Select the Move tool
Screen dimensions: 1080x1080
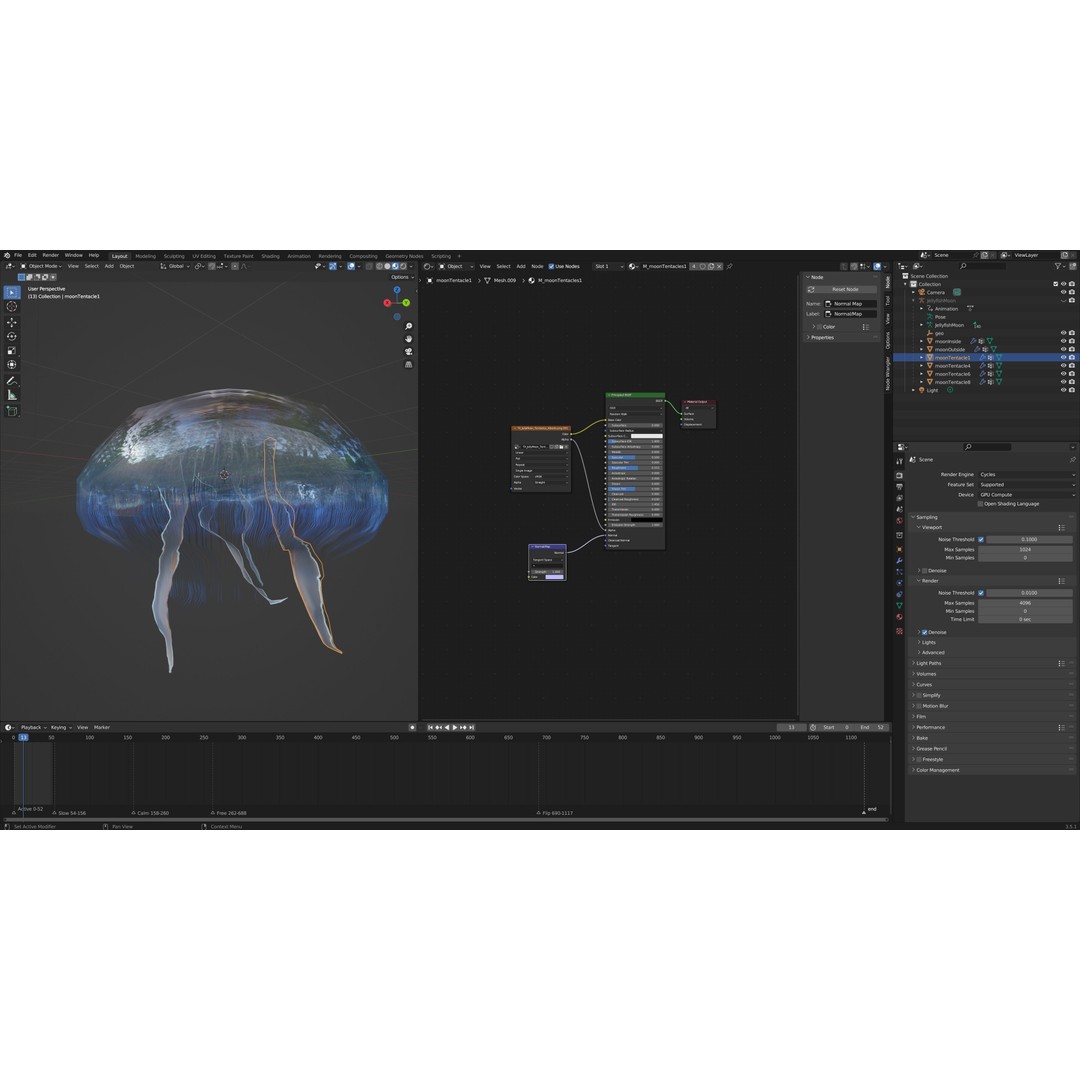pyautogui.click(x=12, y=322)
